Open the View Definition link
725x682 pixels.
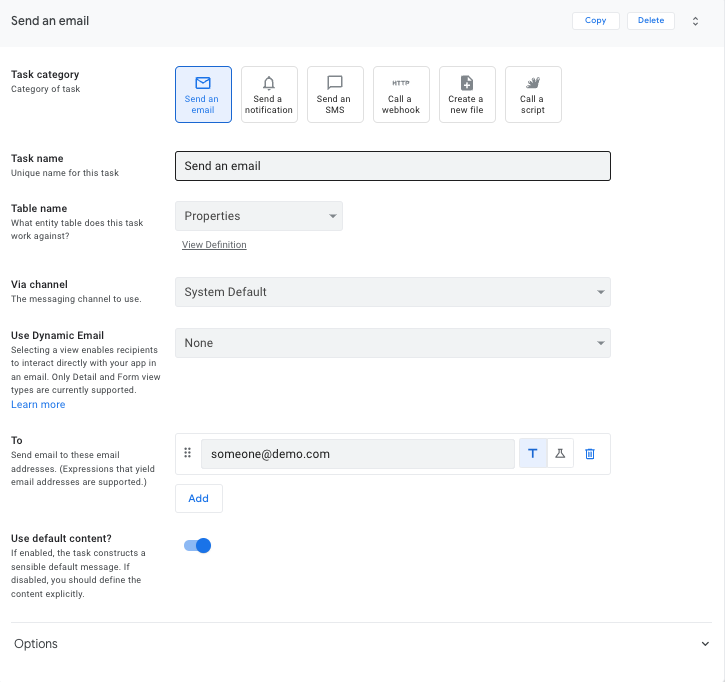214,245
